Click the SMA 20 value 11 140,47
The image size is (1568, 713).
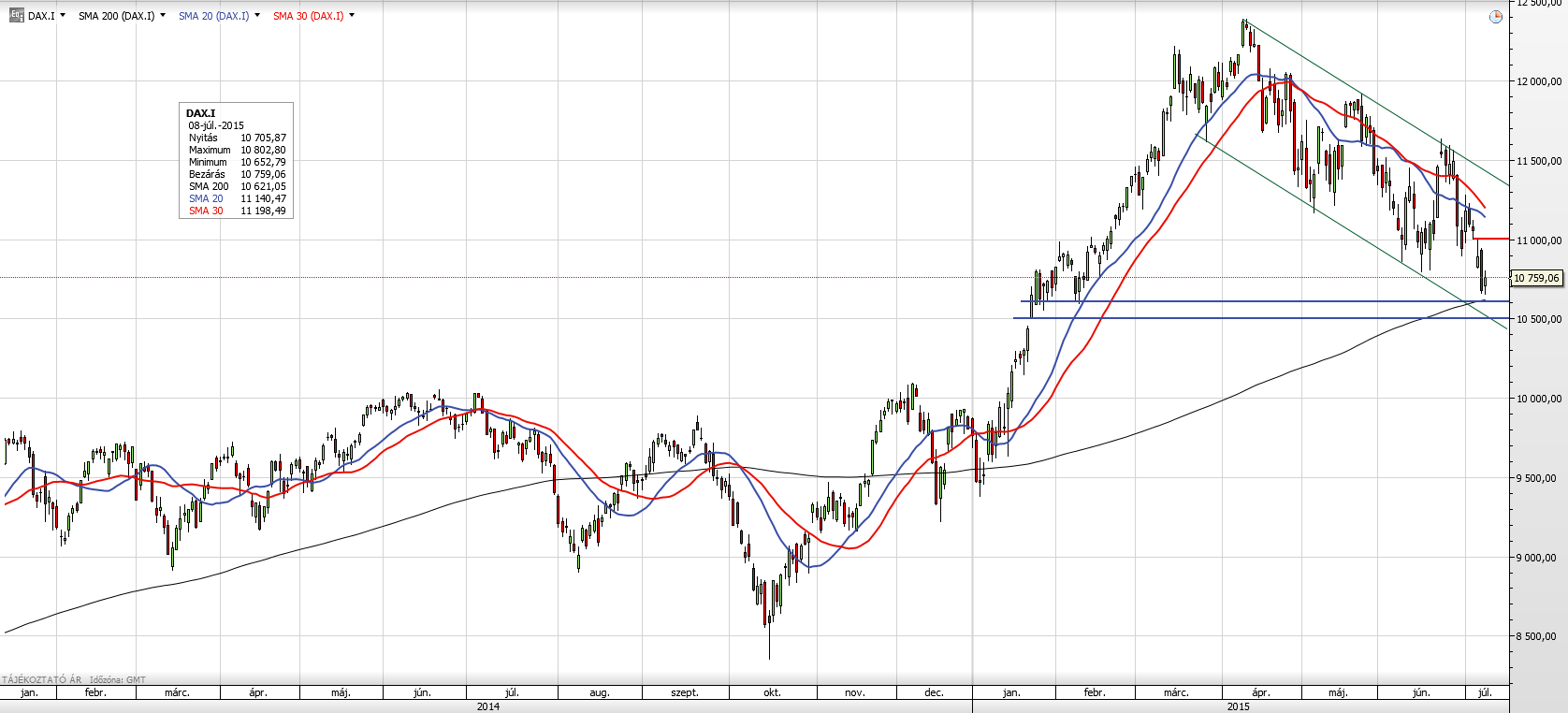[x=263, y=198]
